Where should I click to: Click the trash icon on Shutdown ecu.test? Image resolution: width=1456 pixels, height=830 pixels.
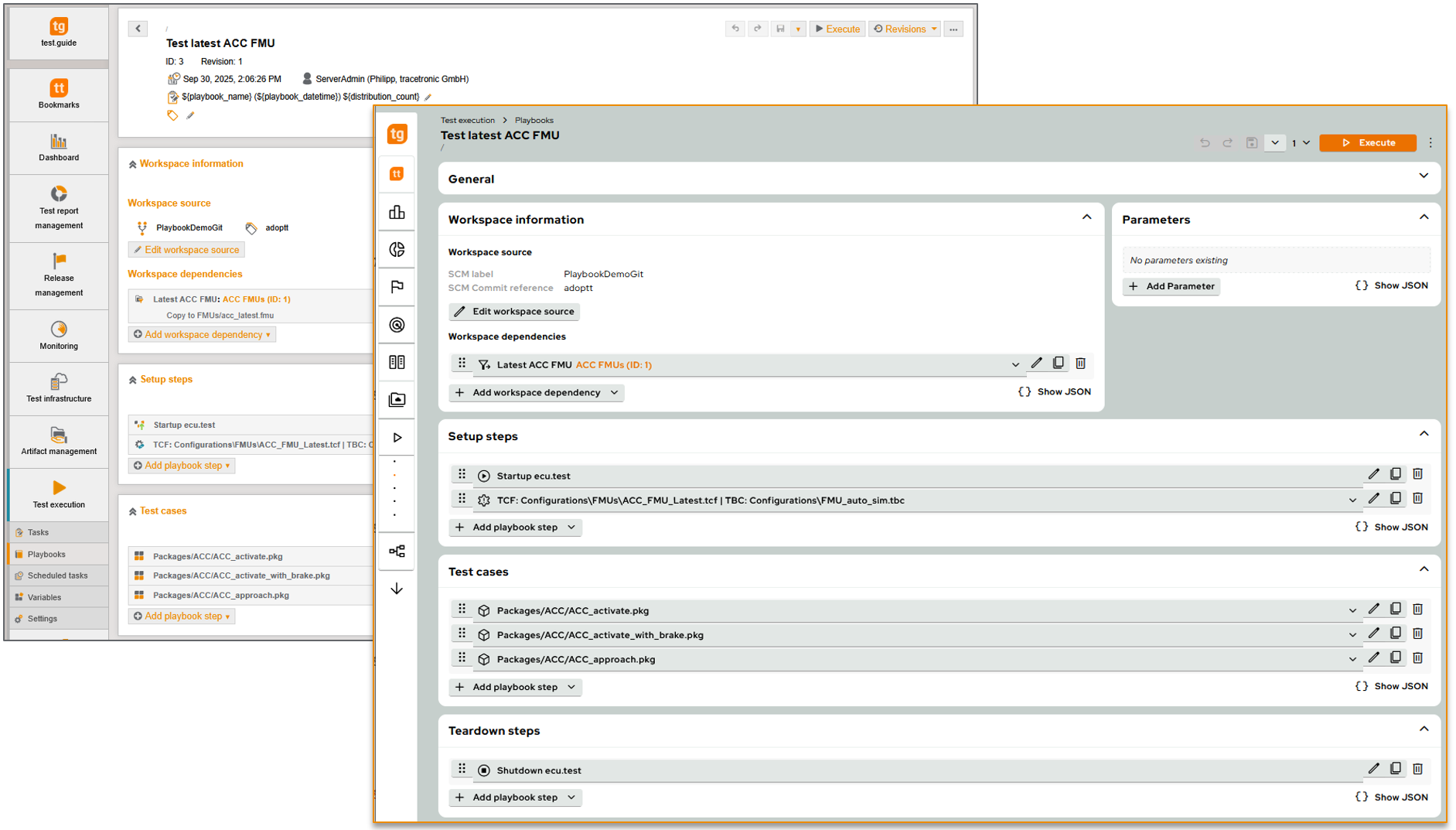(1418, 769)
